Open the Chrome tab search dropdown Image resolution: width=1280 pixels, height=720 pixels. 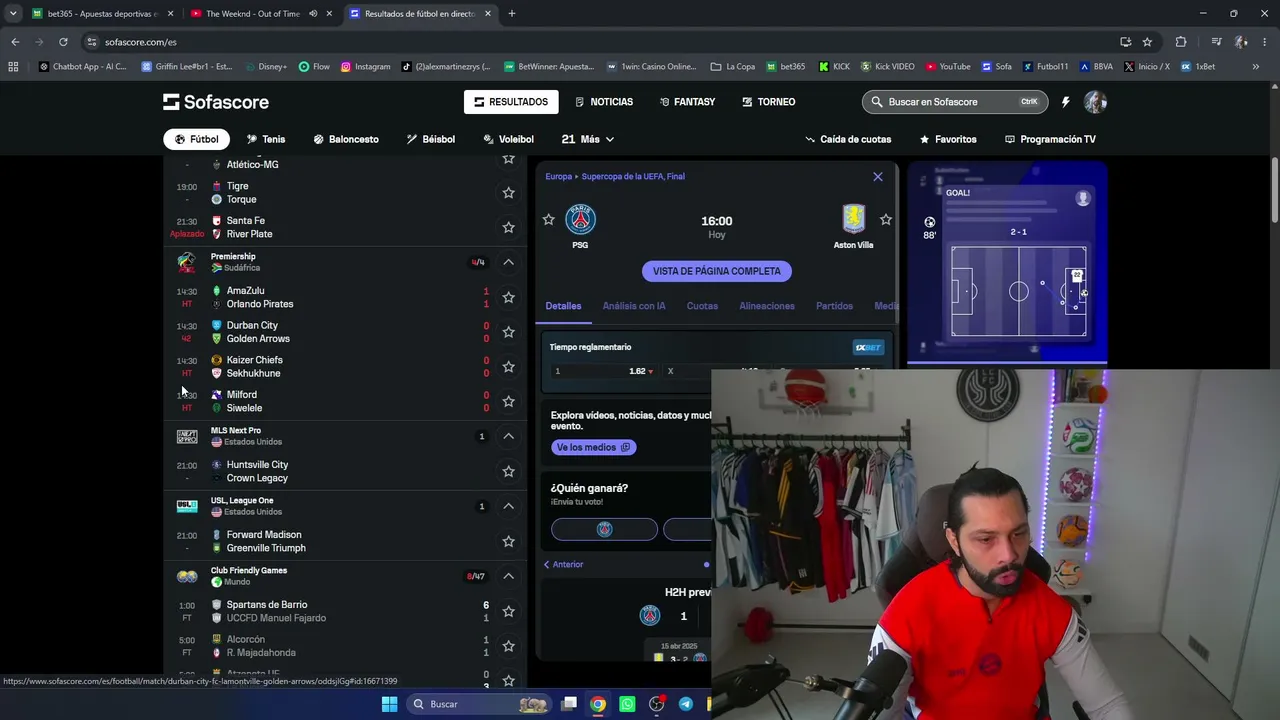point(13,14)
